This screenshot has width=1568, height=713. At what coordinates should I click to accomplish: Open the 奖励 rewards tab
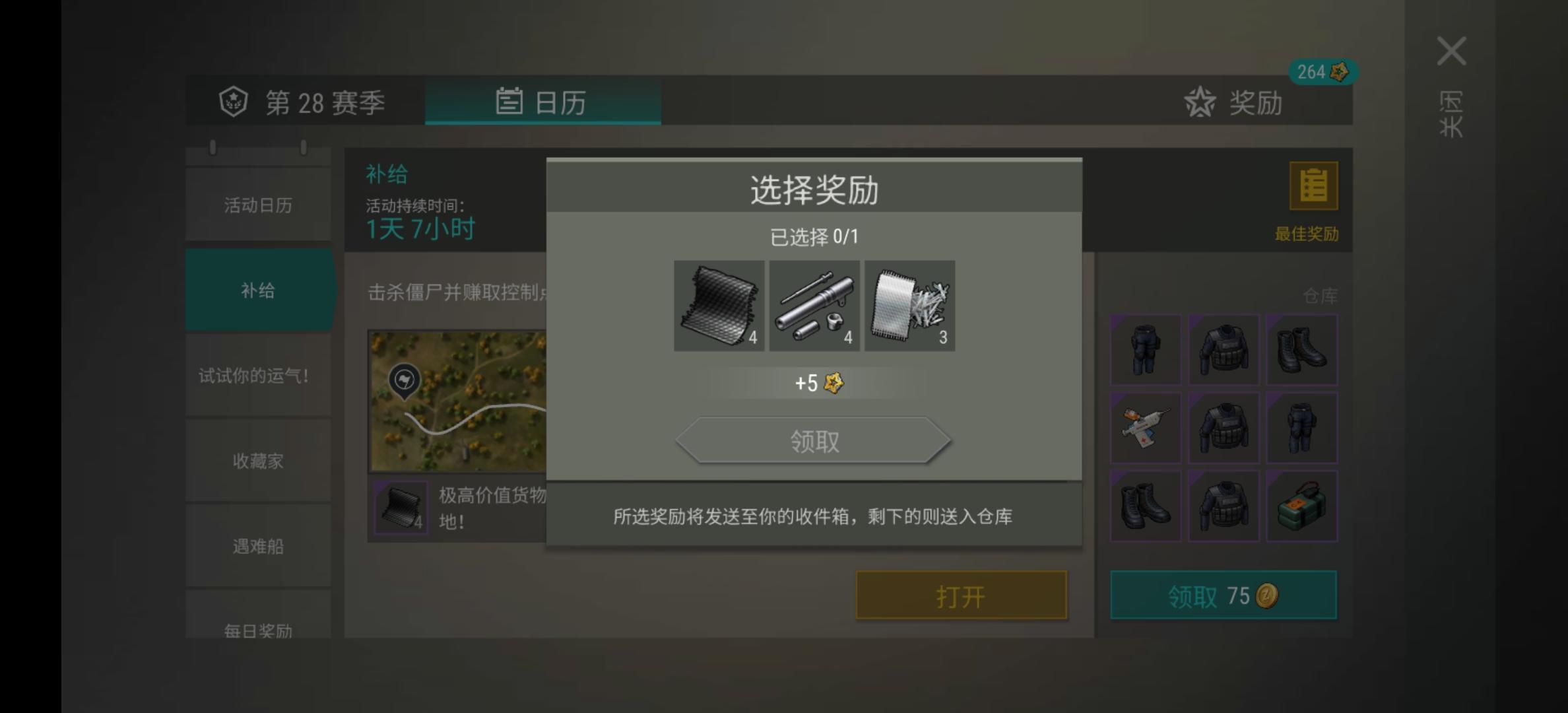point(1234,102)
